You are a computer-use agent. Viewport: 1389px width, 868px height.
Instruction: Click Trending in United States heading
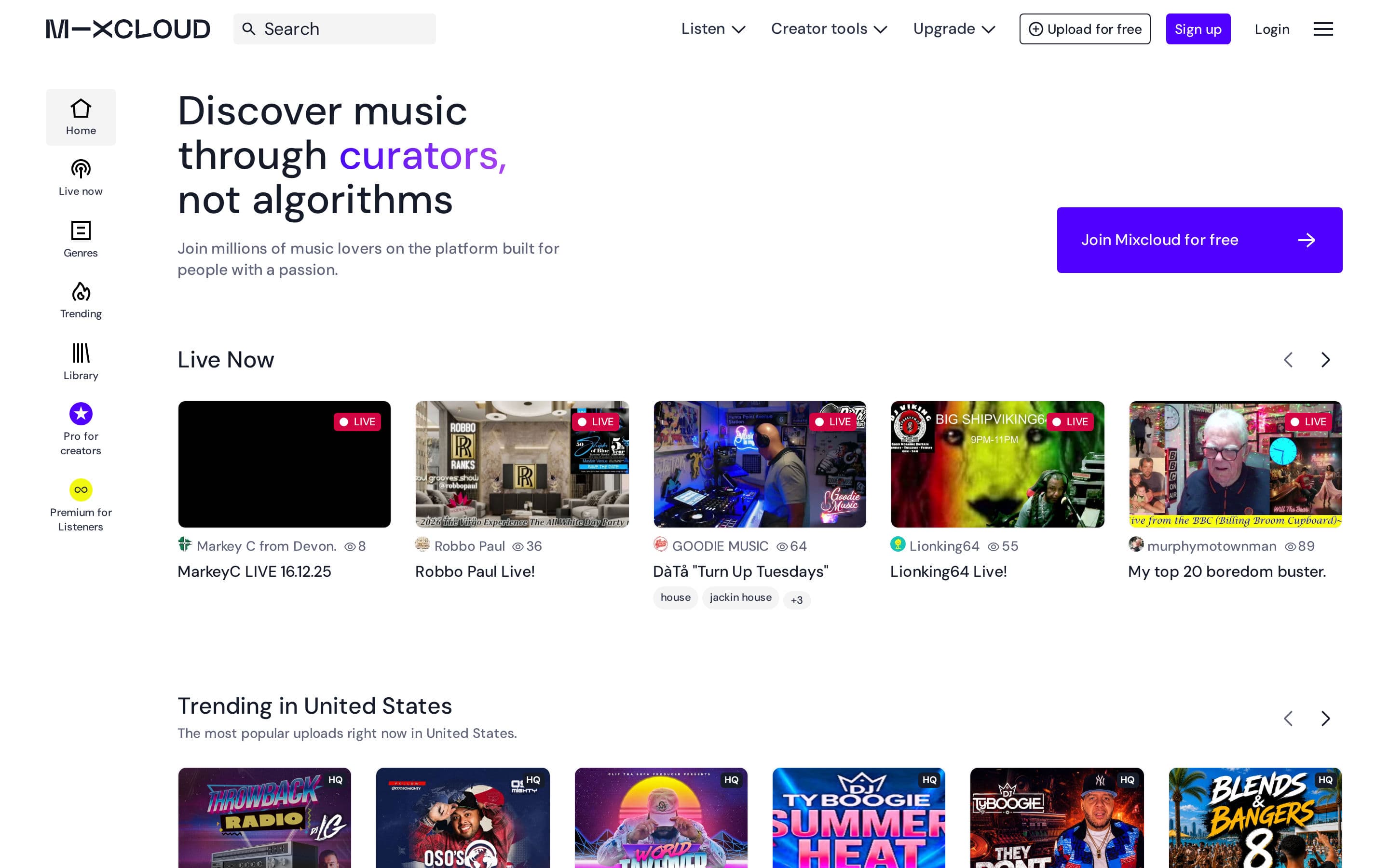click(314, 706)
